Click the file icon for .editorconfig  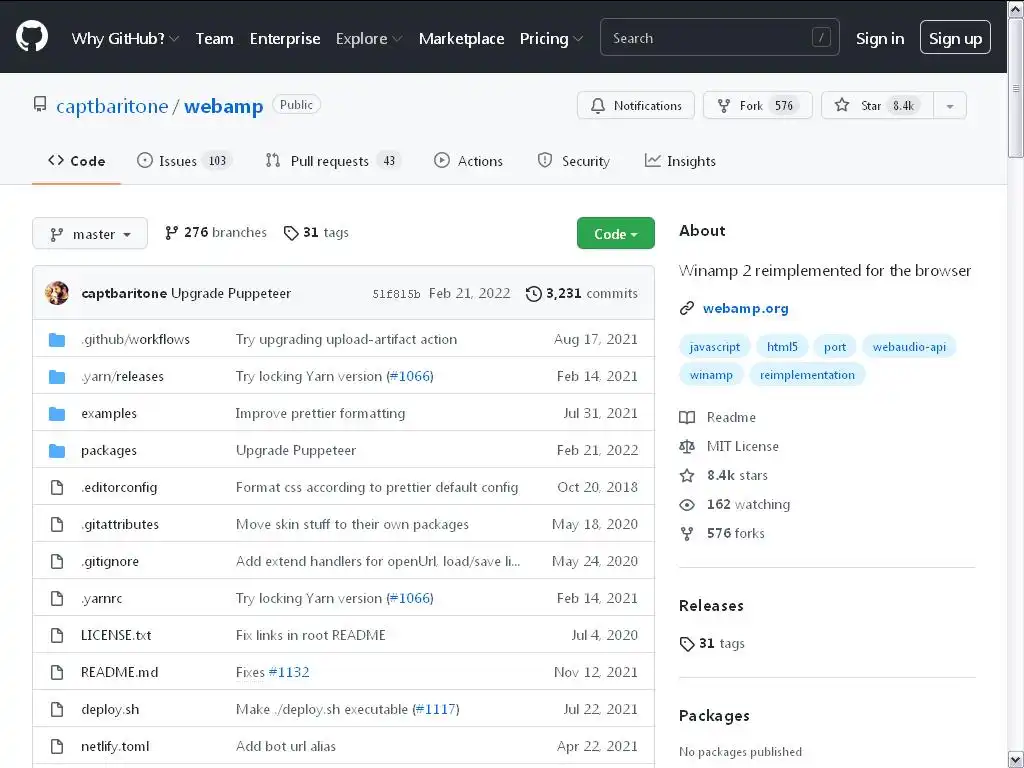pyautogui.click(x=57, y=487)
